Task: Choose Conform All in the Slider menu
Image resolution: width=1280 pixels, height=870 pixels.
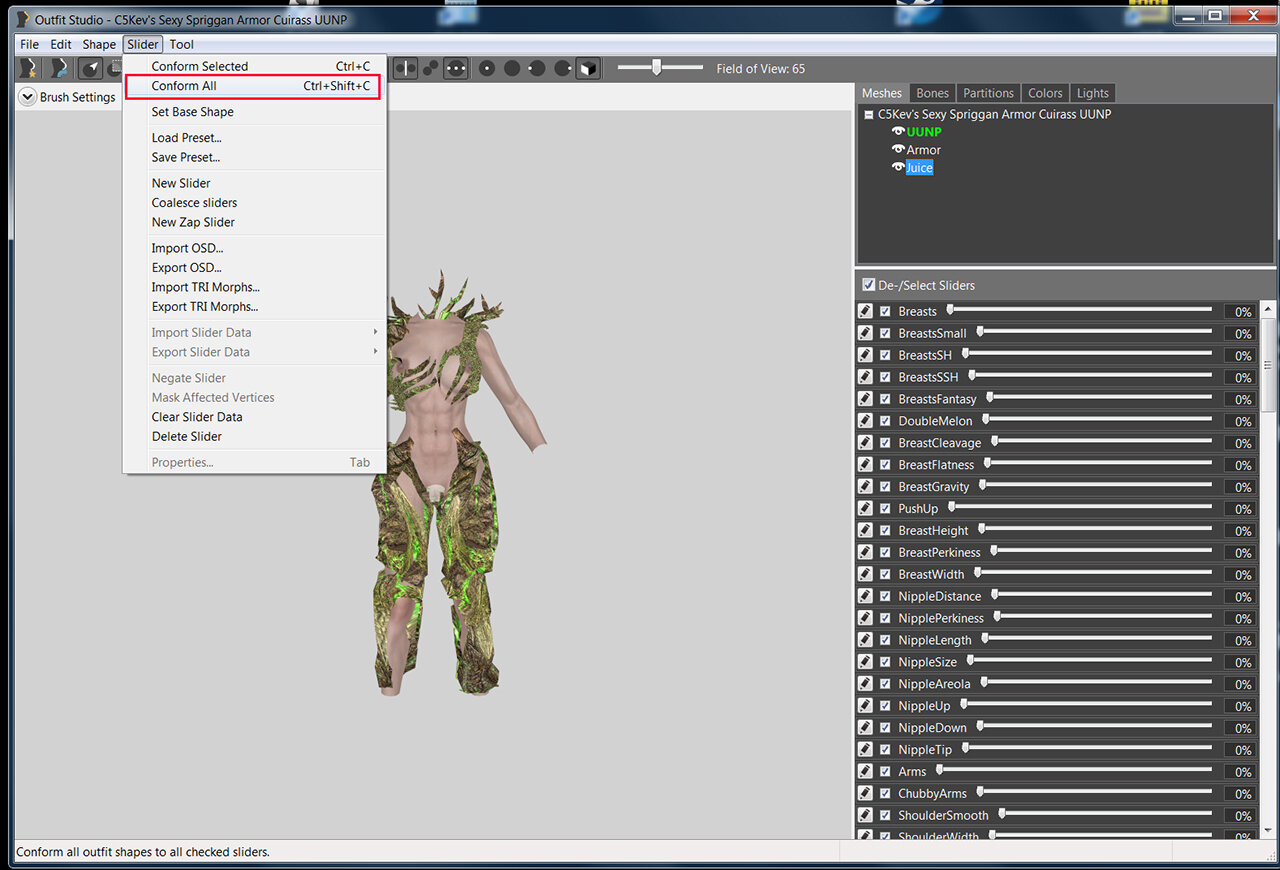Action: click(x=254, y=86)
